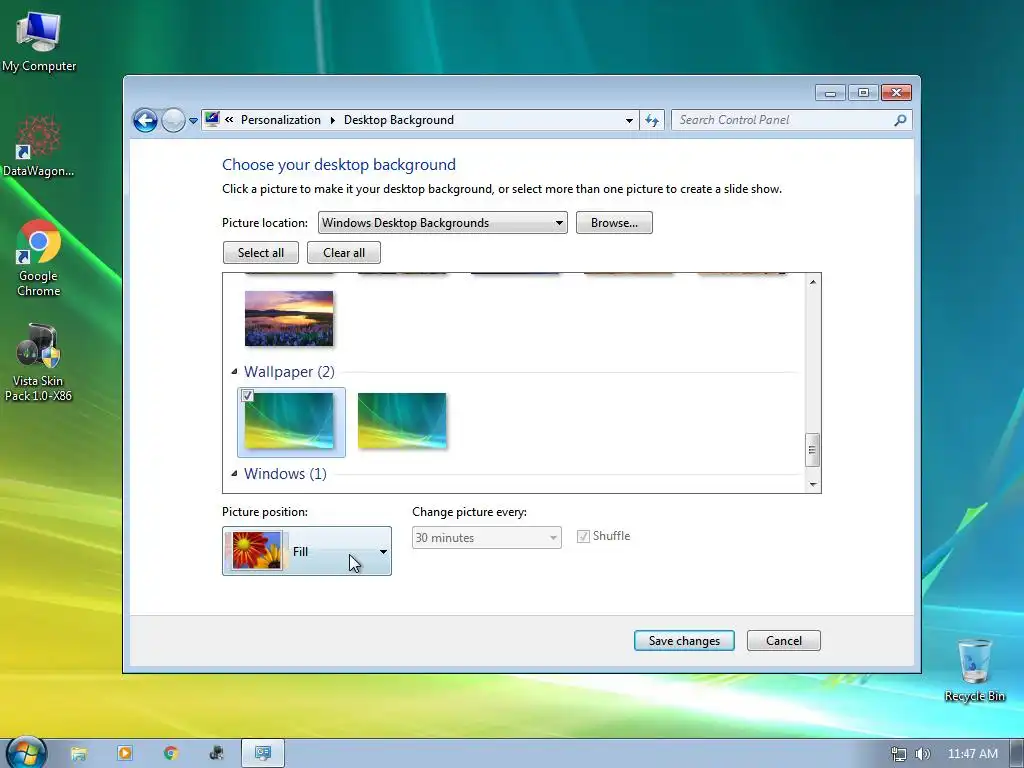The height and width of the screenshot is (768, 1024).
Task: Click Save changes button
Action: pyautogui.click(x=684, y=641)
